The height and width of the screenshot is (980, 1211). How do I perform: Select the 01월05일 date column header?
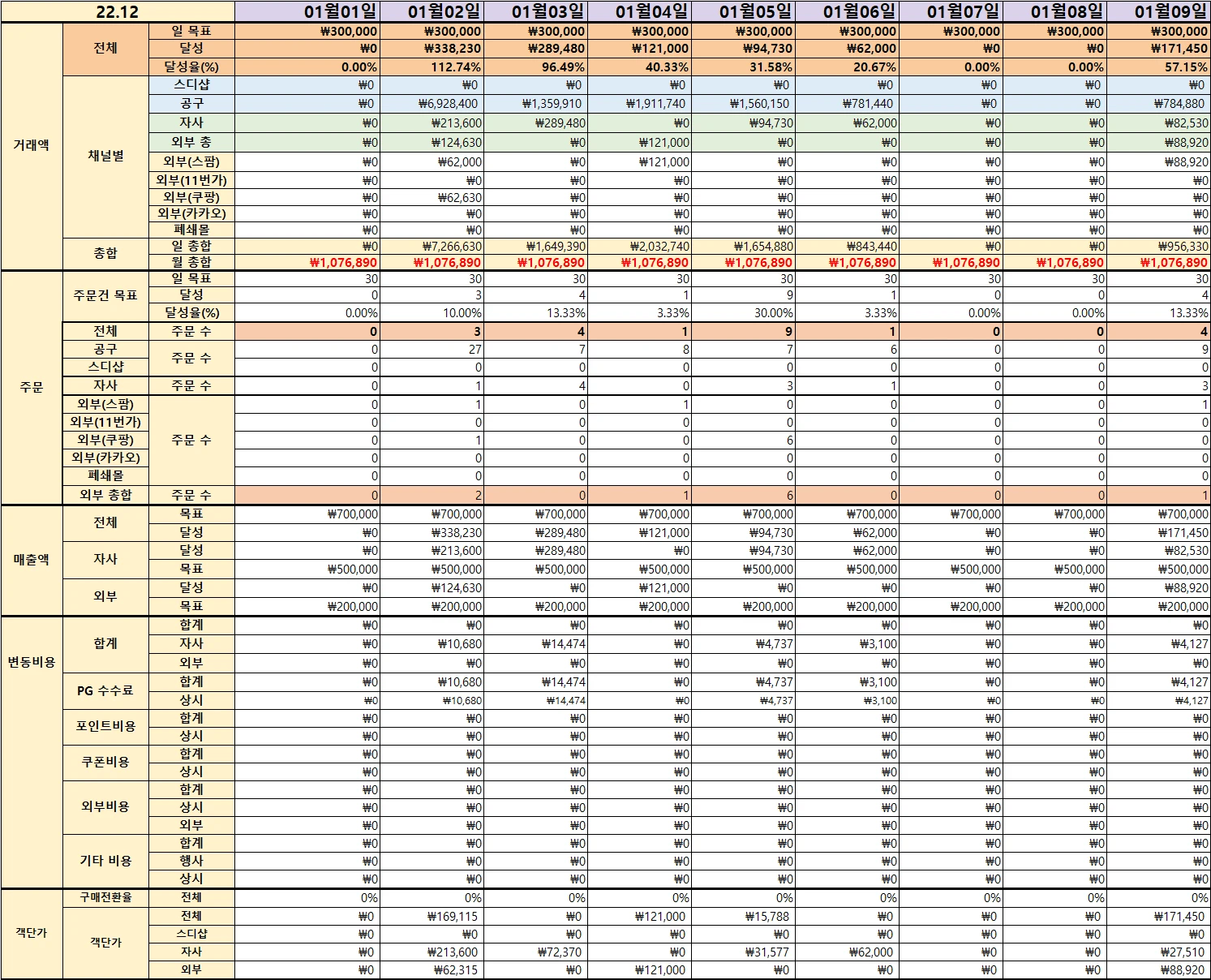tap(755, 11)
